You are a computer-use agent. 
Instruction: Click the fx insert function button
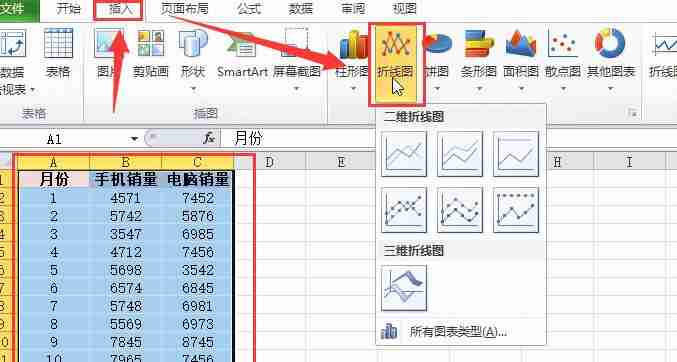click(x=209, y=139)
